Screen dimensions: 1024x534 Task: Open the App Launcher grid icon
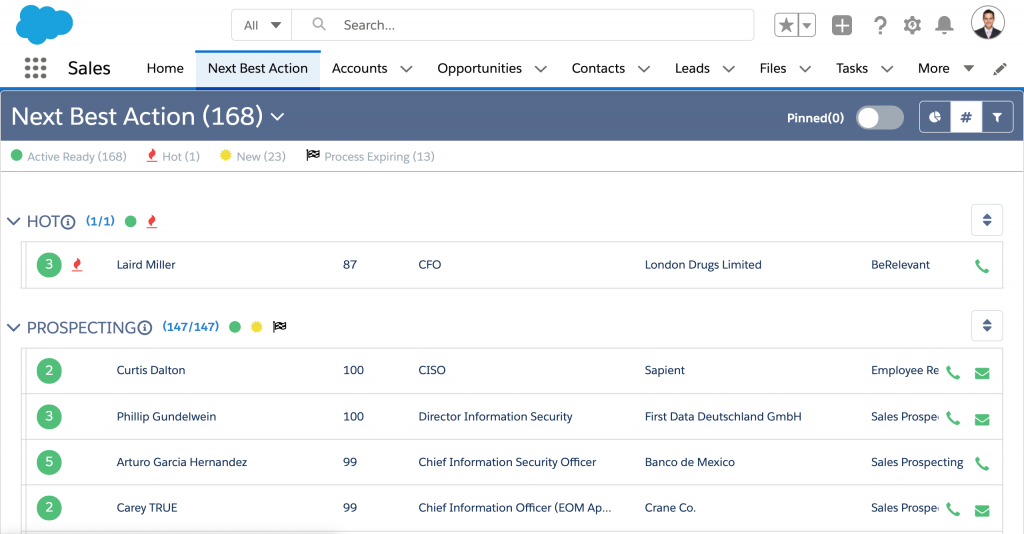(x=35, y=68)
